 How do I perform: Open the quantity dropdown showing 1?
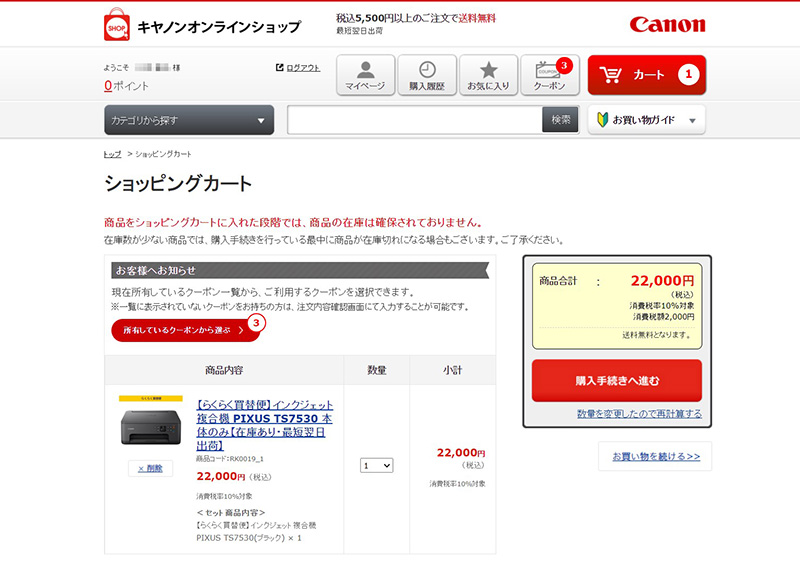click(377, 465)
